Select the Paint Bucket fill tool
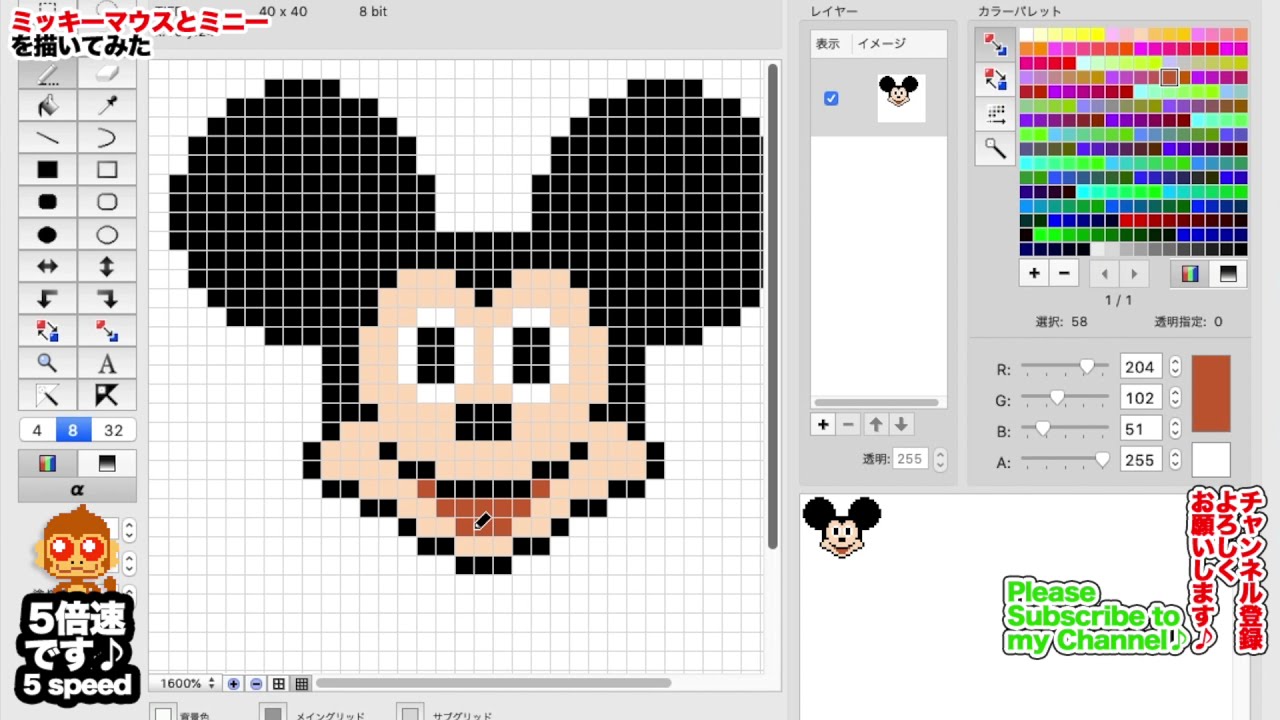Viewport: 1280px width, 720px height. tap(47, 106)
